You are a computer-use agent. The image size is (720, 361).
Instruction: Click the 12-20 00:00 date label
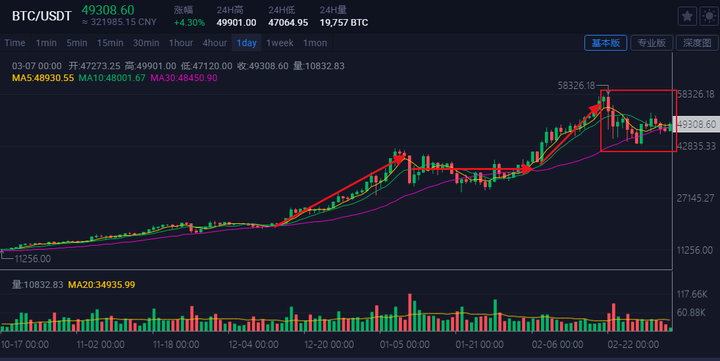coord(329,344)
